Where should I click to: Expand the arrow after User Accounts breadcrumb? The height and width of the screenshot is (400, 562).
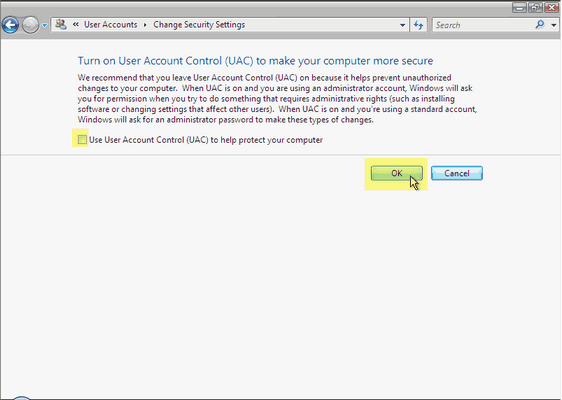pyautogui.click(x=145, y=25)
